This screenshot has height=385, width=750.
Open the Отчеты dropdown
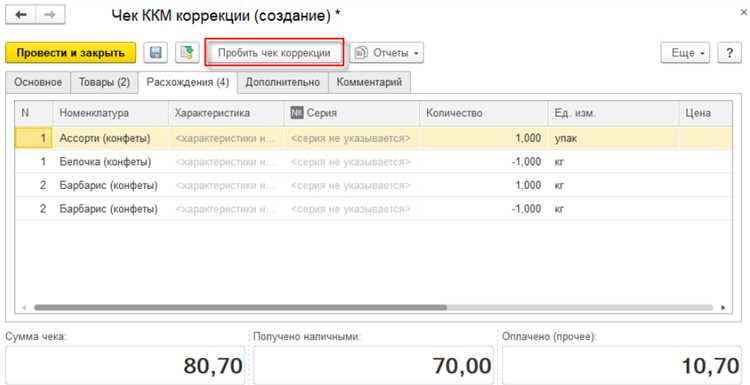[386, 53]
